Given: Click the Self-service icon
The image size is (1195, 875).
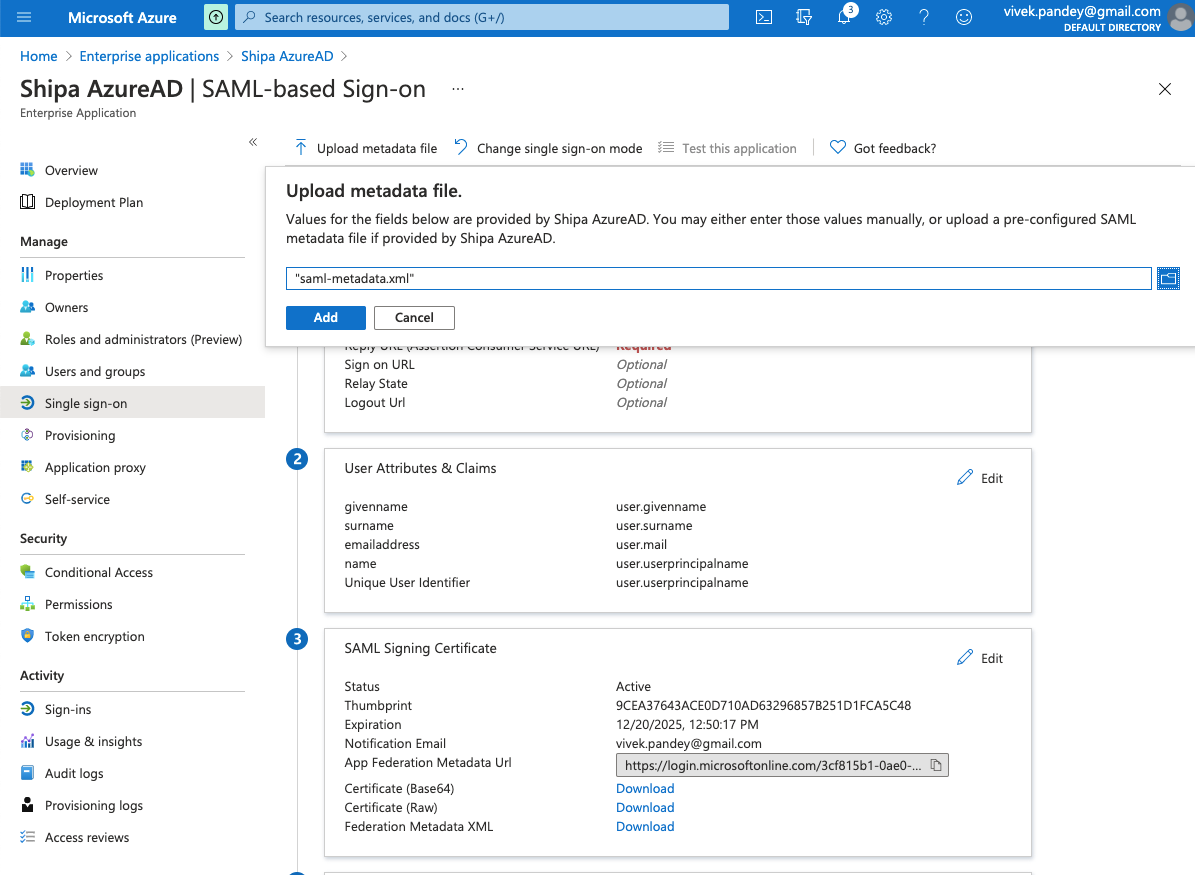Looking at the screenshot, I should (27, 498).
